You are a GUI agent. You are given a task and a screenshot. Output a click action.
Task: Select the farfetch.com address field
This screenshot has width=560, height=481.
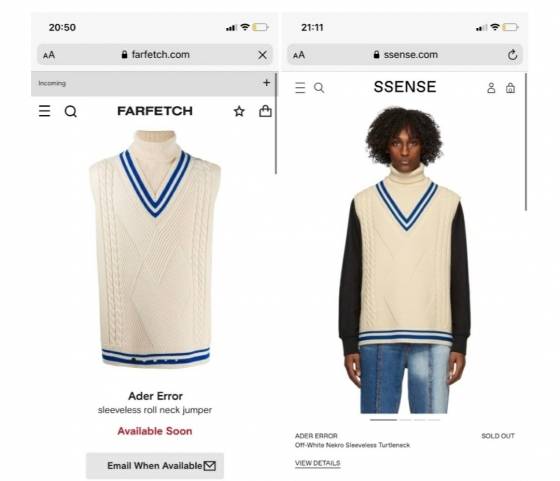[155, 55]
